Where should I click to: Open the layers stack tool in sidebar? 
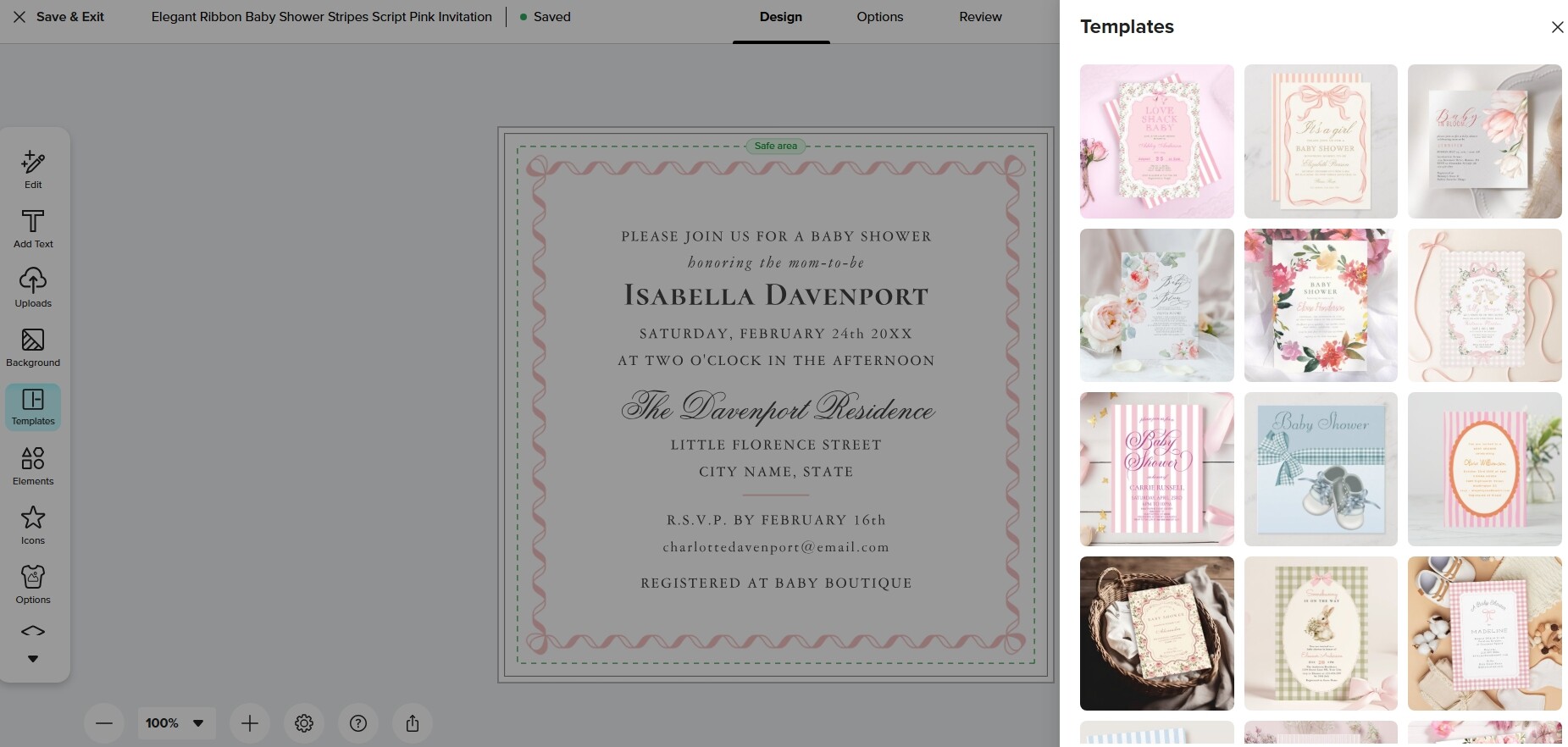33,631
